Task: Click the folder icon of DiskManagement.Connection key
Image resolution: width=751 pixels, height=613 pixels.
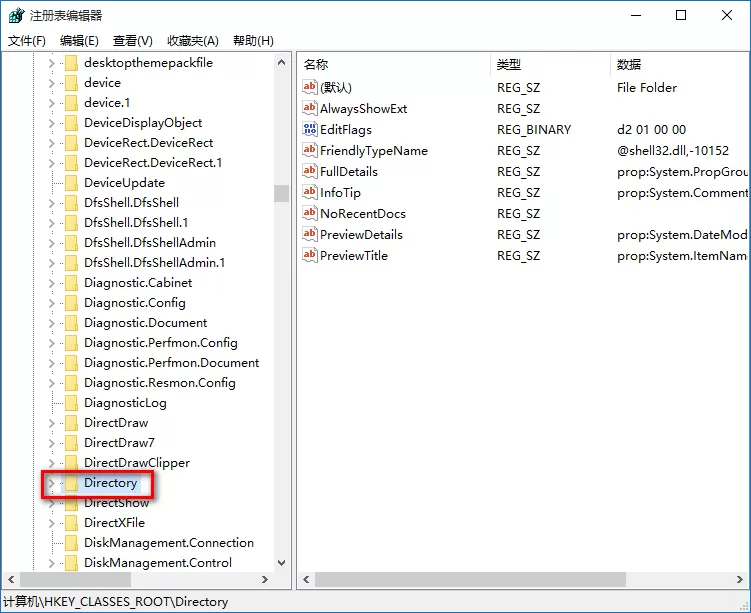Action: pyautogui.click(x=71, y=543)
